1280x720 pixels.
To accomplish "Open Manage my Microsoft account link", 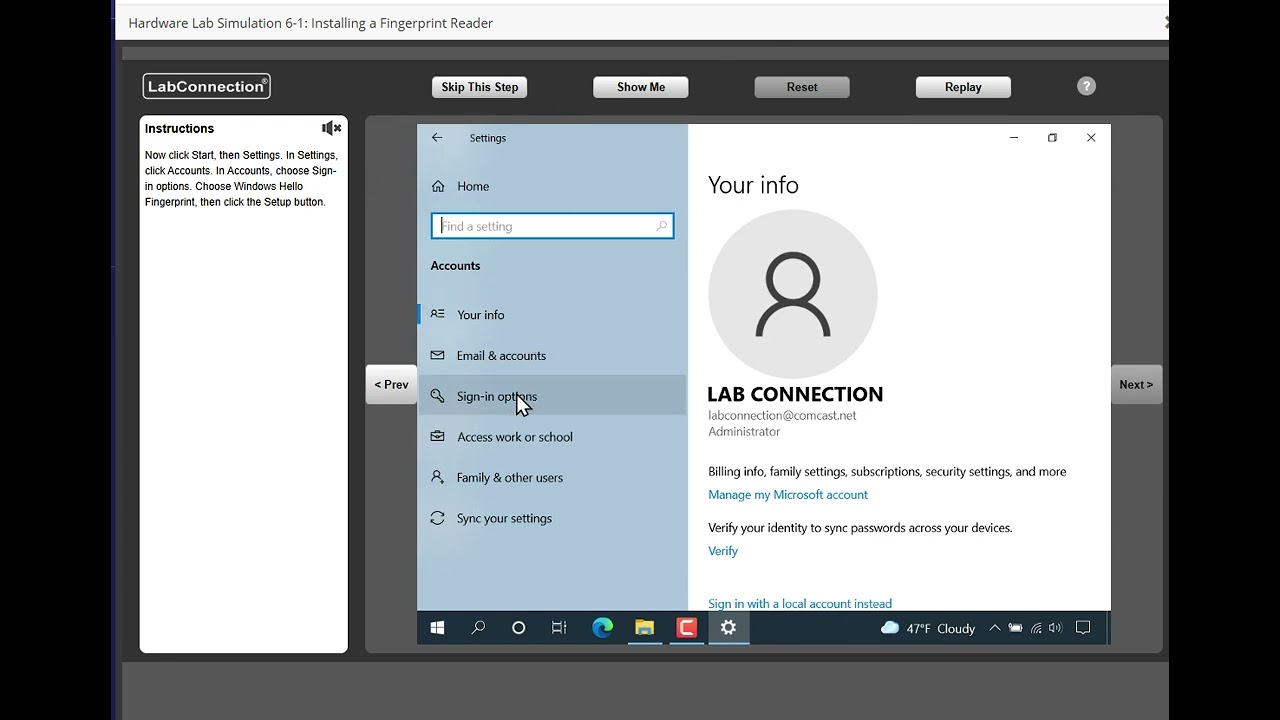I will (788, 495).
